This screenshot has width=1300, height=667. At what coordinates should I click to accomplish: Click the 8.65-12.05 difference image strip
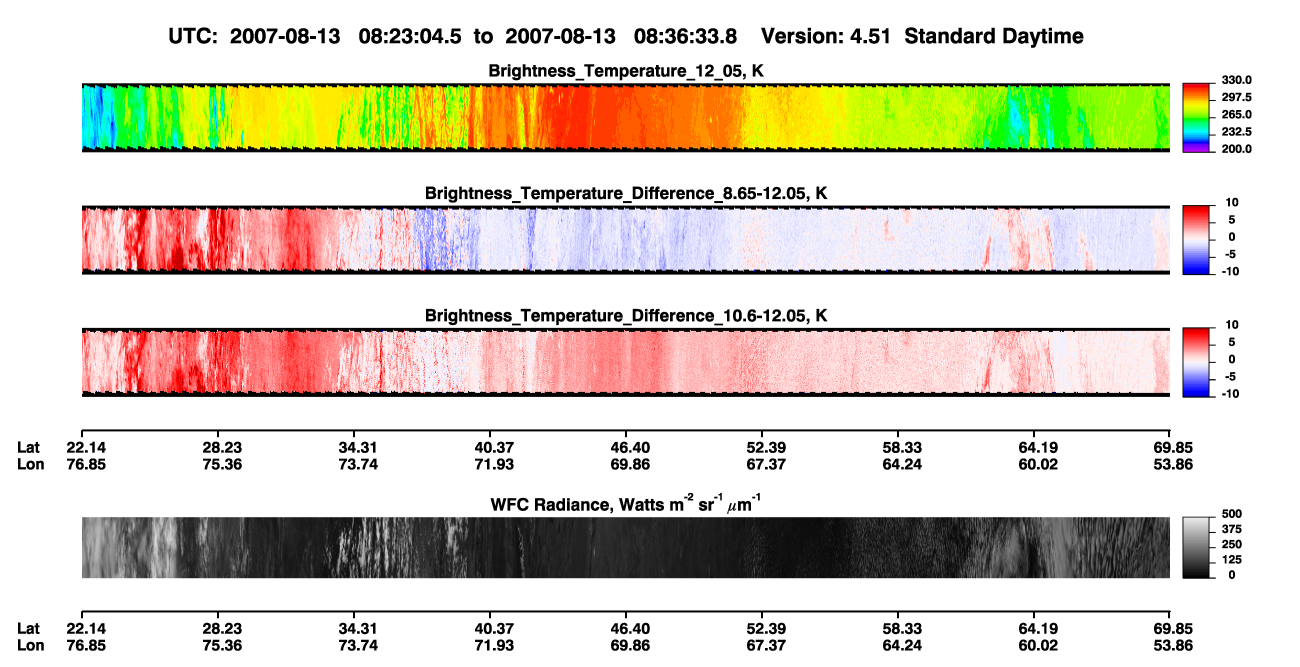(x=626, y=239)
